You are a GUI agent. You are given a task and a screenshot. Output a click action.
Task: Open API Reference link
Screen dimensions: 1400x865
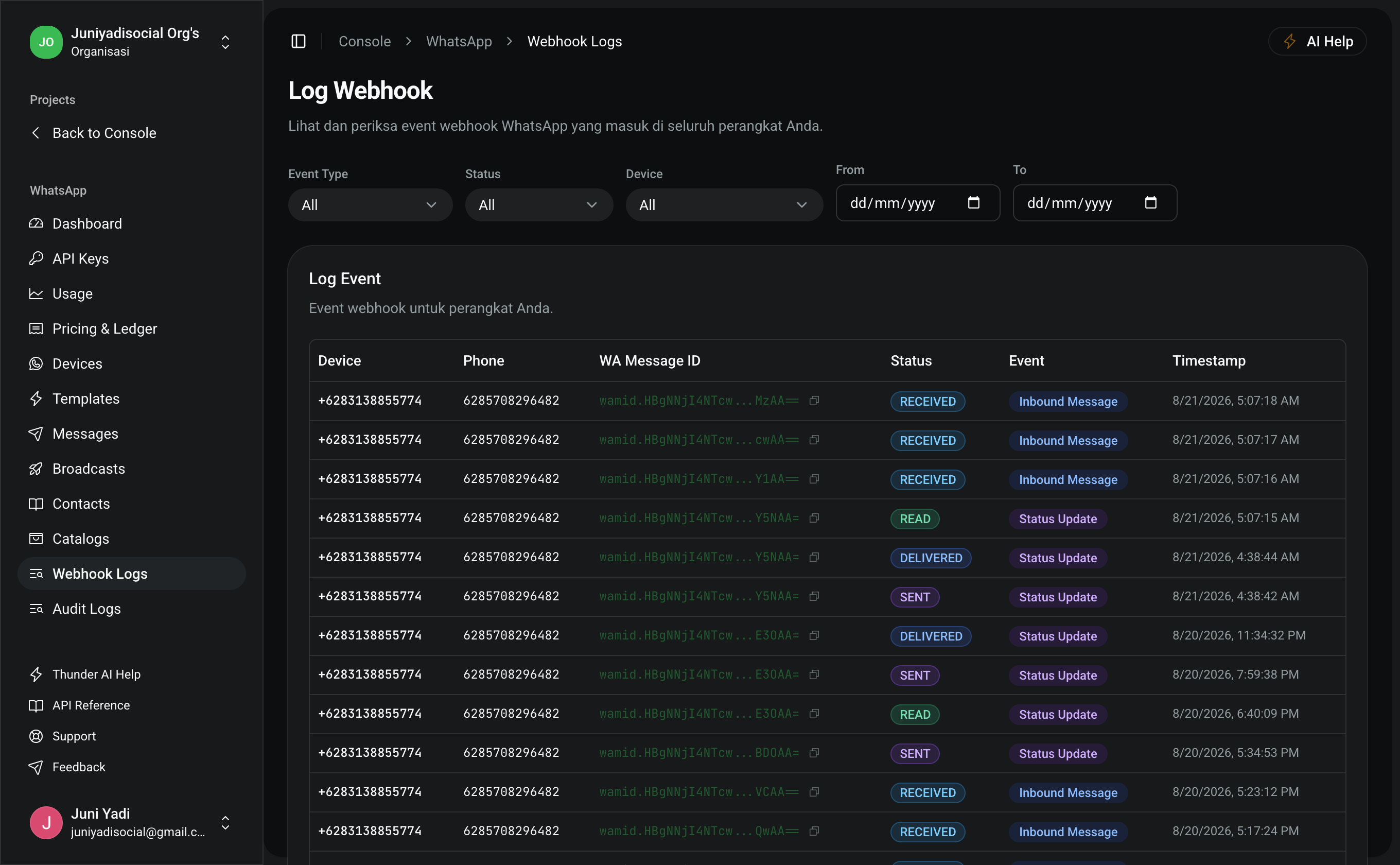pyautogui.click(x=132, y=705)
